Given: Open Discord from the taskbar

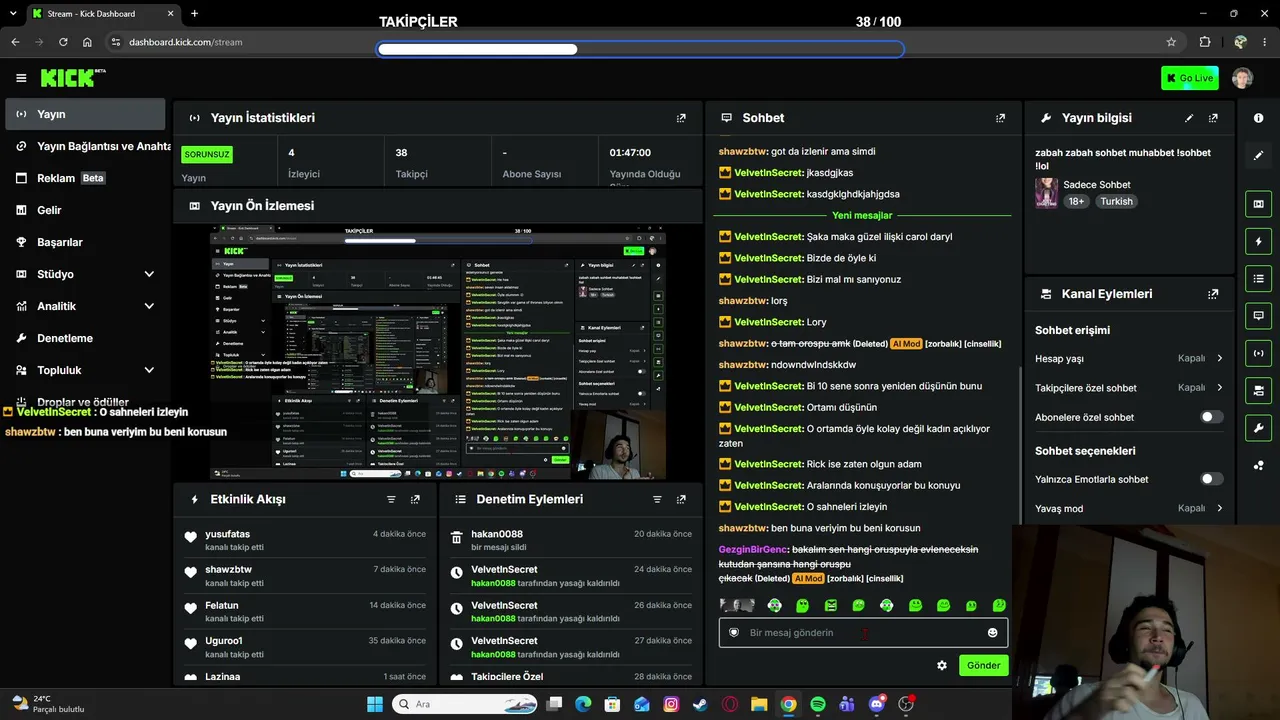Looking at the screenshot, I should point(878,704).
